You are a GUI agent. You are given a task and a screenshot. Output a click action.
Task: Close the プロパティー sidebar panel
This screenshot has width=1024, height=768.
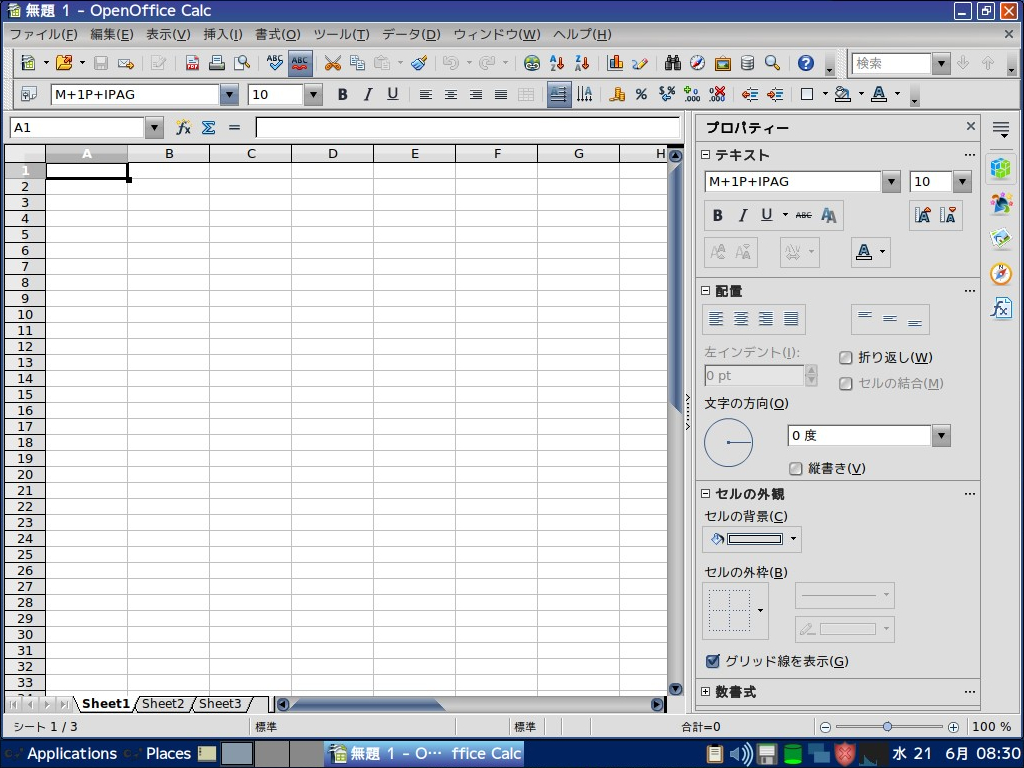pyautogui.click(x=970, y=126)
